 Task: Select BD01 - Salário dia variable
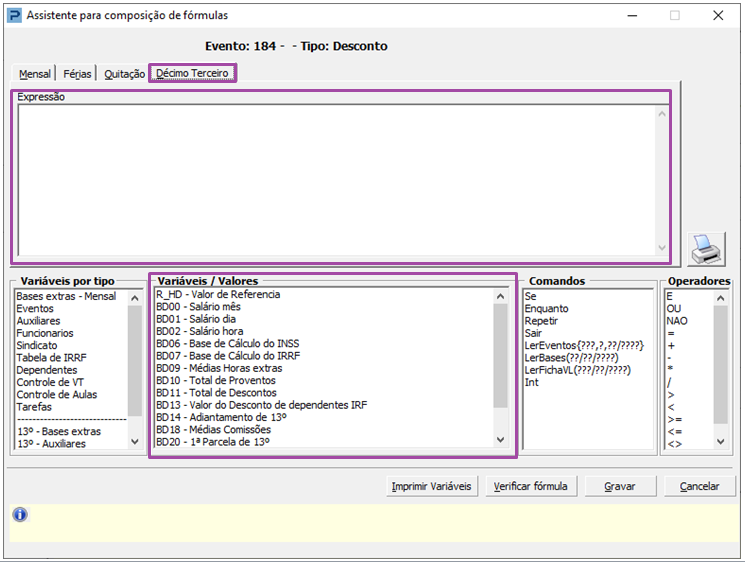coord(196,319)
